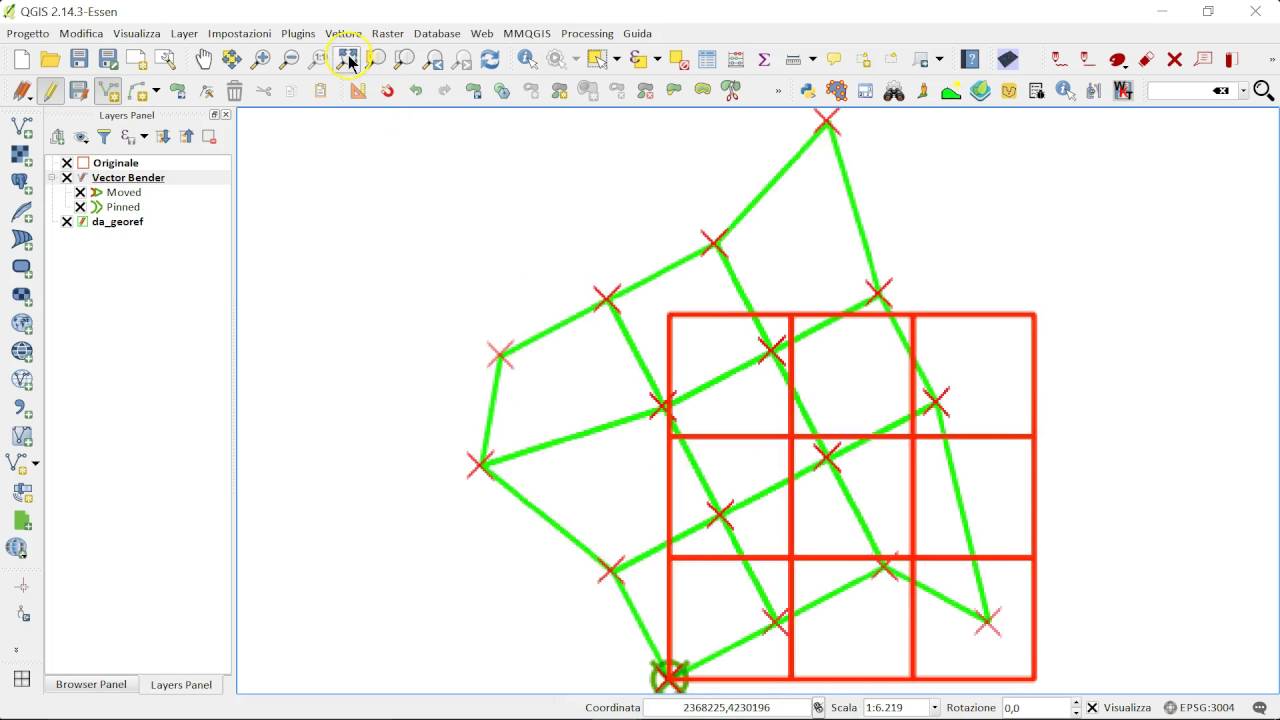Image resolution: width=1280 pixels, height=720 pixels.
Task: Click the Refresh map icon
Action: click(x=490, y=60)
